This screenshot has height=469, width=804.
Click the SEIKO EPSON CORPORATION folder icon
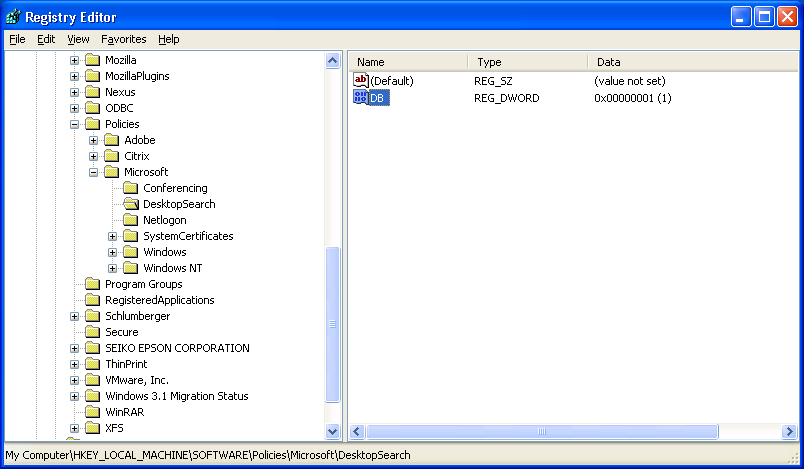click(93, 348)
